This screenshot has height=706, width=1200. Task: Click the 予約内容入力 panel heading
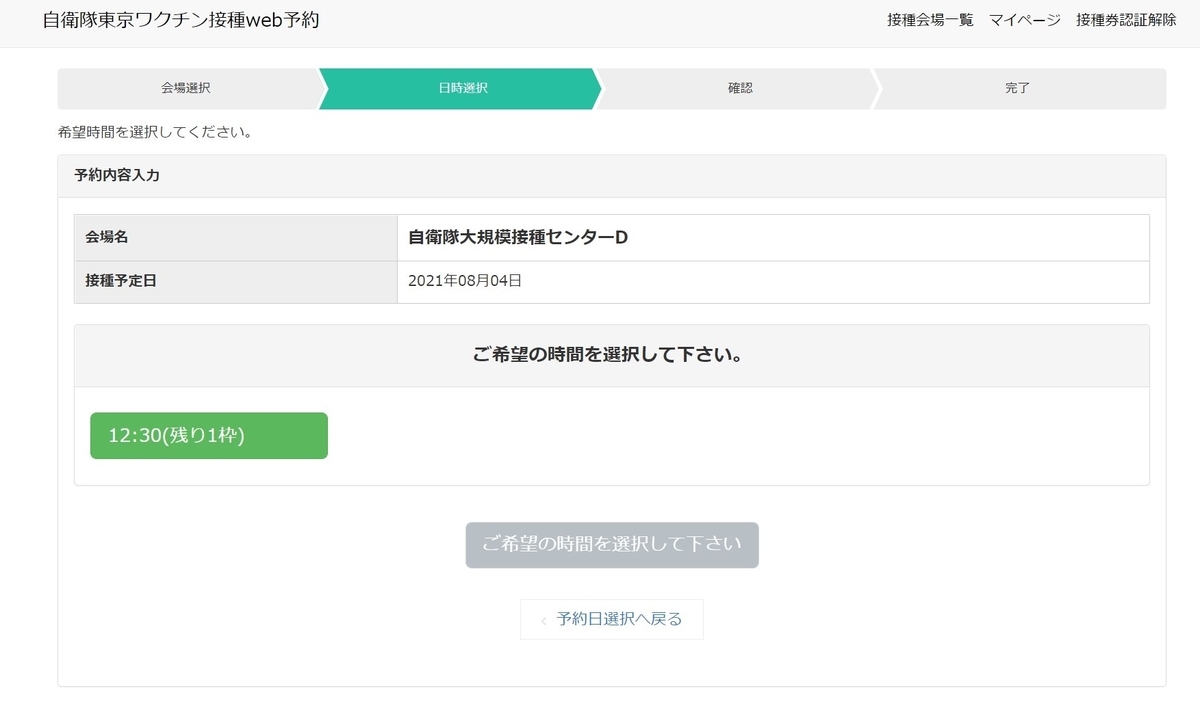[117, 175]
